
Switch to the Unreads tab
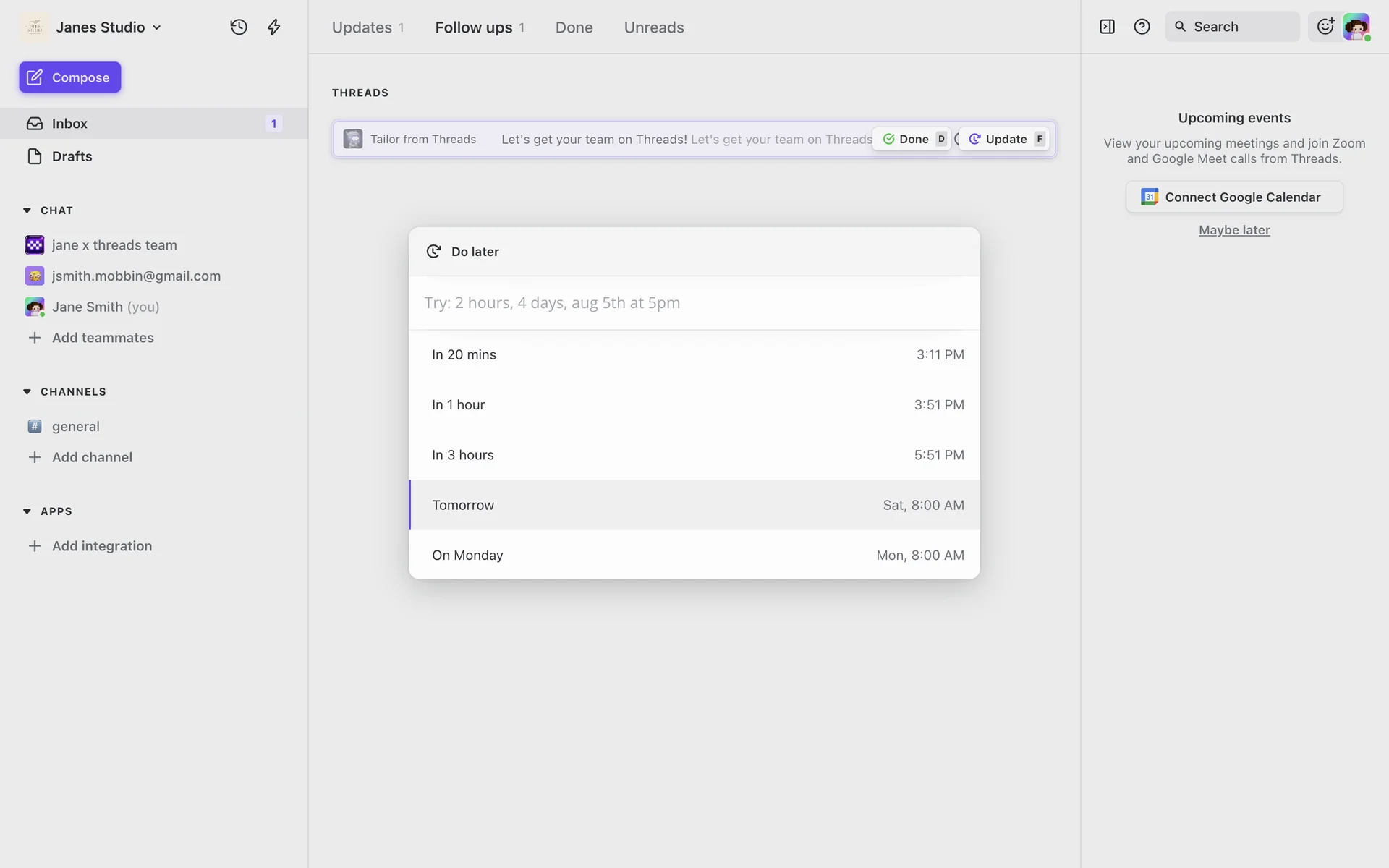coord(653,27)
